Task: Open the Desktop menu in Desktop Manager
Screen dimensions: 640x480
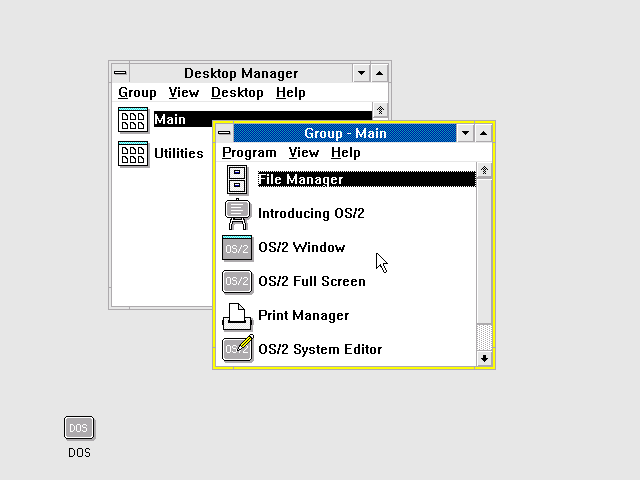Action: coord(237,93)
